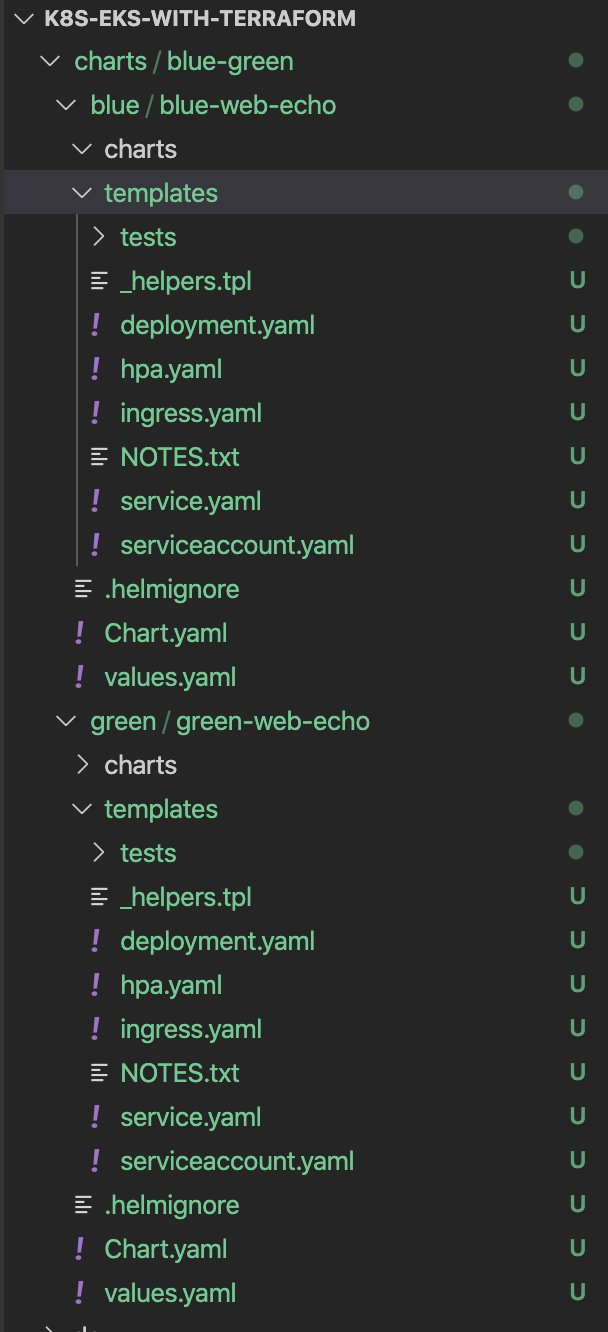
Task: Collapse the charts/blue-green folder
Action: [x=50, y=62]
